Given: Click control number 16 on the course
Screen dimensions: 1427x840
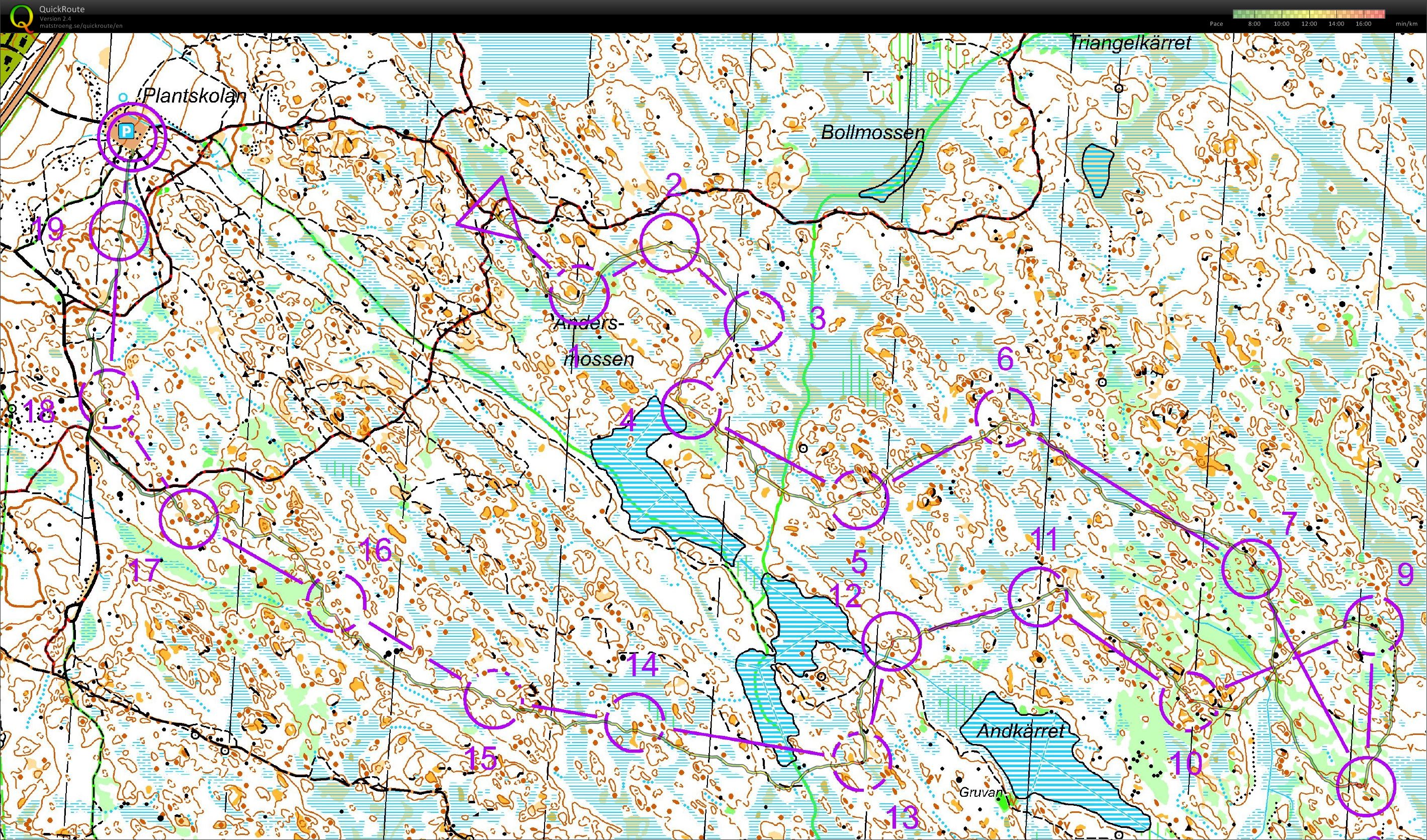Looking at the screenshot, I should 375,549.
